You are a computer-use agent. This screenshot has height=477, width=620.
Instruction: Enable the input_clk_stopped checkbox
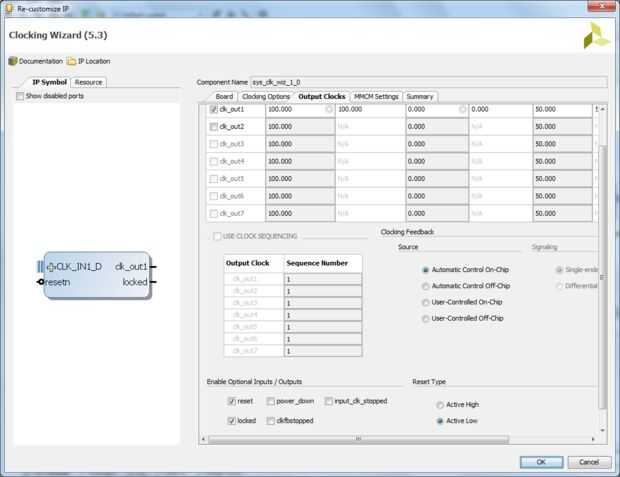coord(328,401)
